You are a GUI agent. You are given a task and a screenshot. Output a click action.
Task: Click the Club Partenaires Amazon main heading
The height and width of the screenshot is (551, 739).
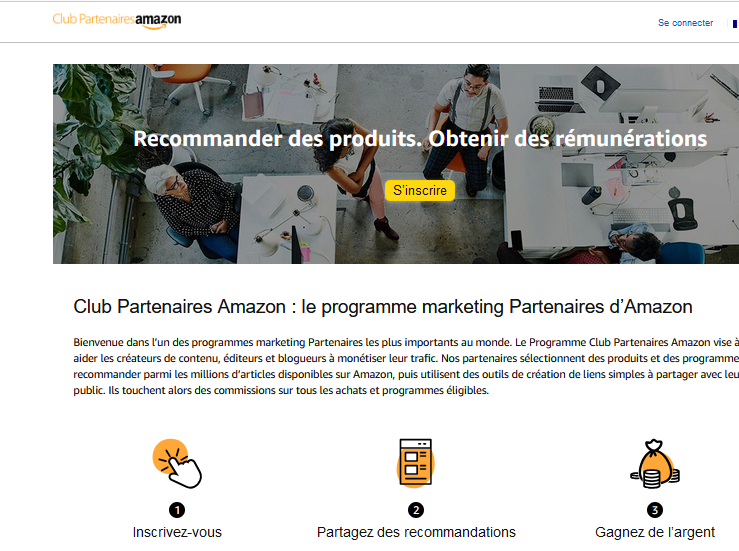point(383,307)
